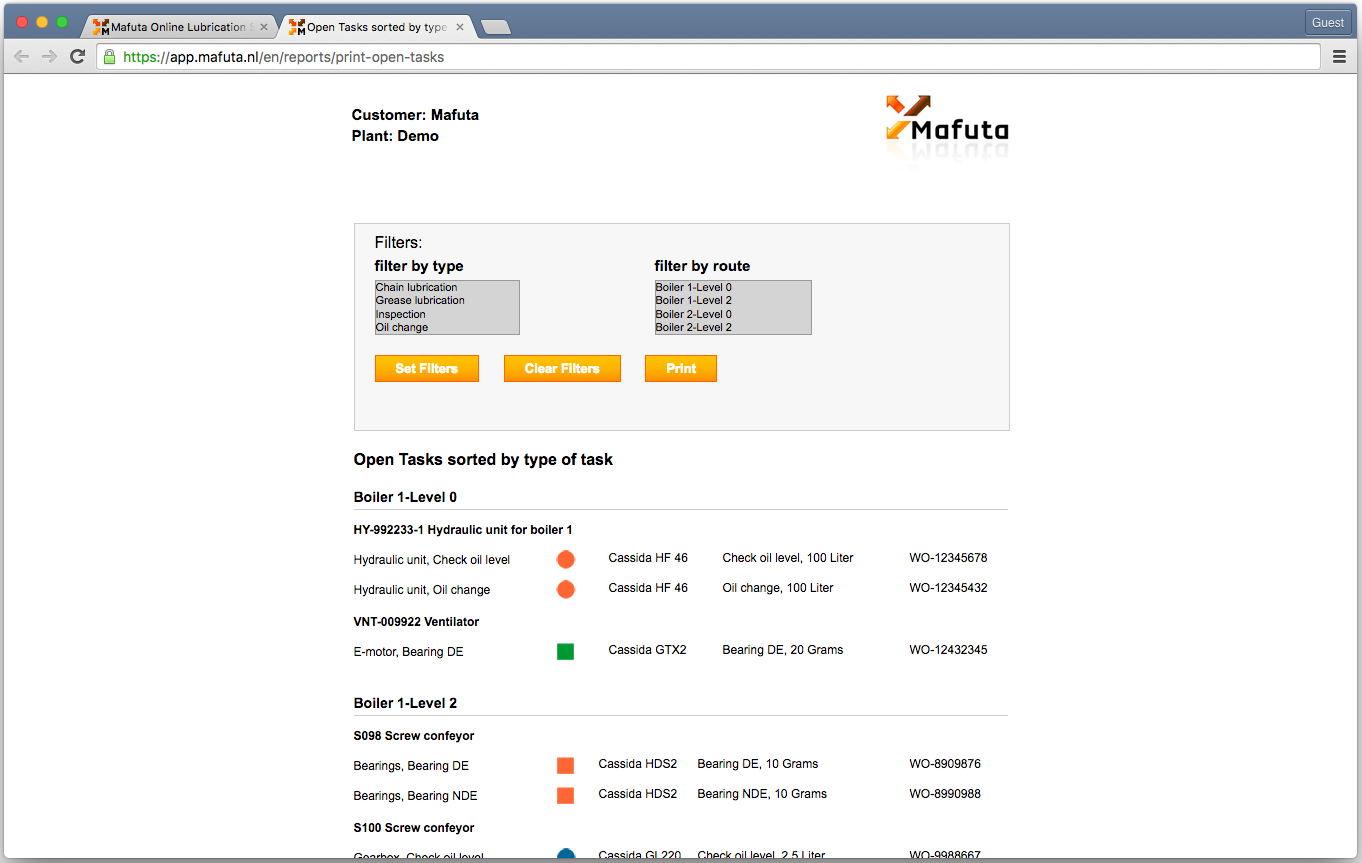Click the browser back arrow

[21, 57]
